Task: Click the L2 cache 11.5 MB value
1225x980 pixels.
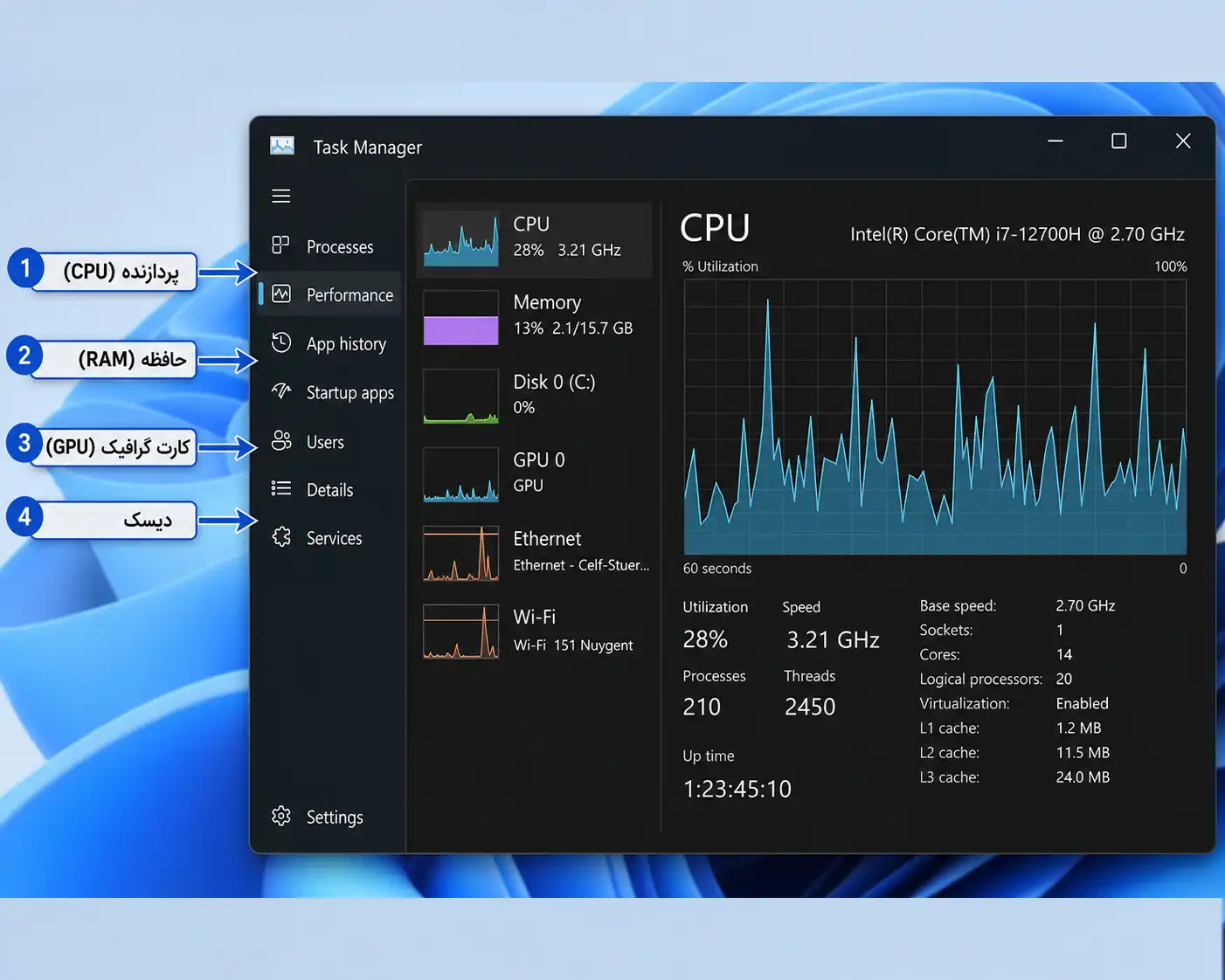Action: [1083, 752]
